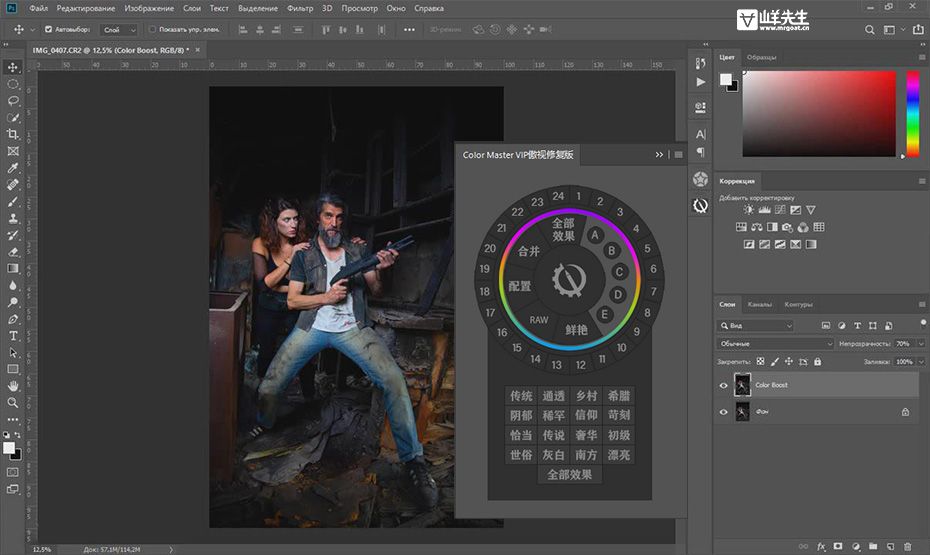Click the foreground color swatch in toolbox
The image size is (930, 555).
[x=9, y=448]
